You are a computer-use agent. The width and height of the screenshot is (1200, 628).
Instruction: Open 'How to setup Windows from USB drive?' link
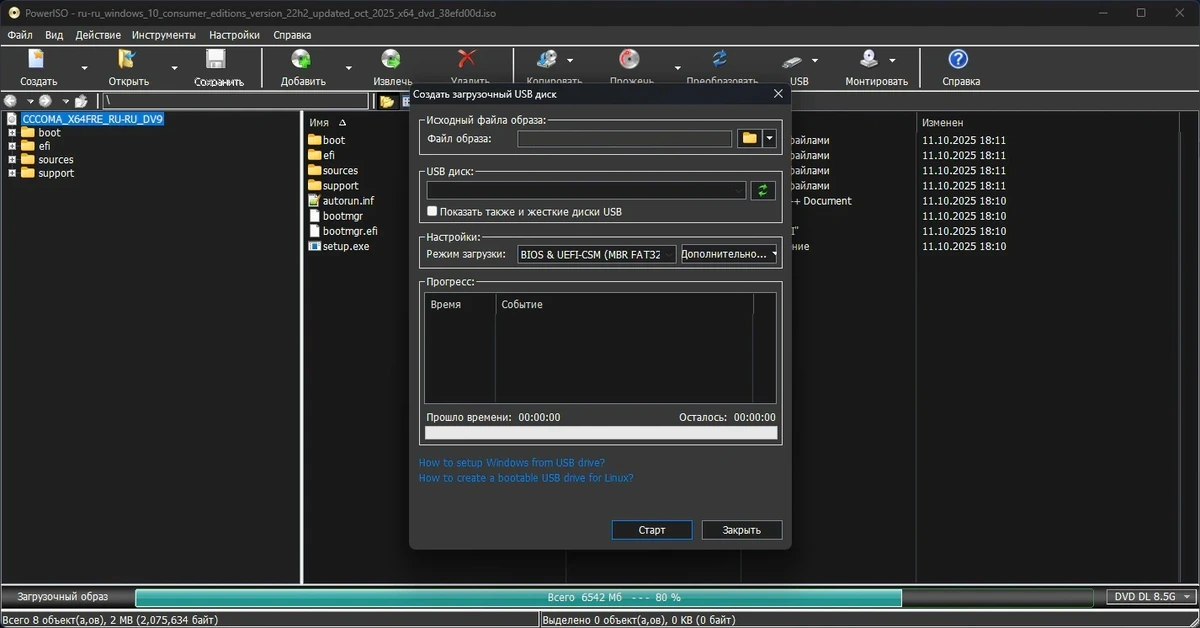coord(512,463)
